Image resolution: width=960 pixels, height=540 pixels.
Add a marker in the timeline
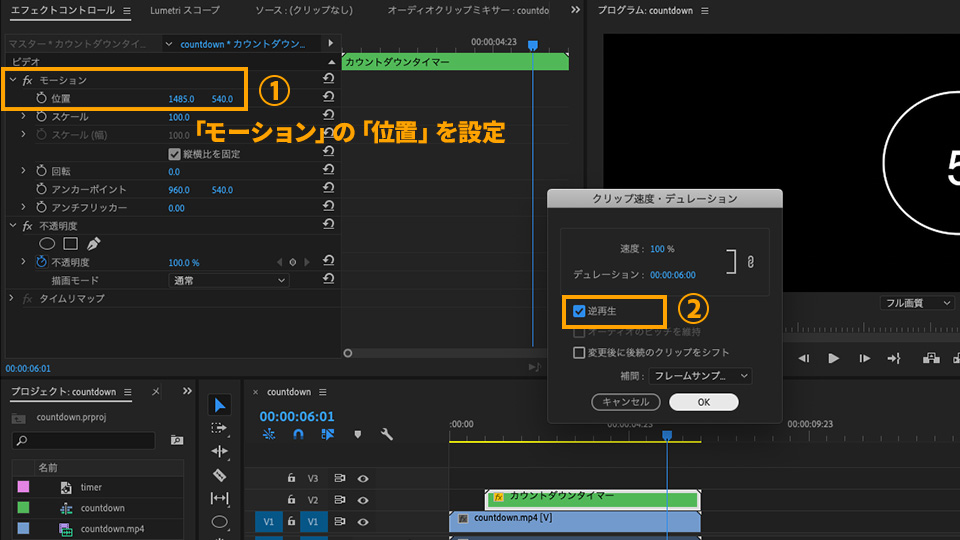pos(358,434)
